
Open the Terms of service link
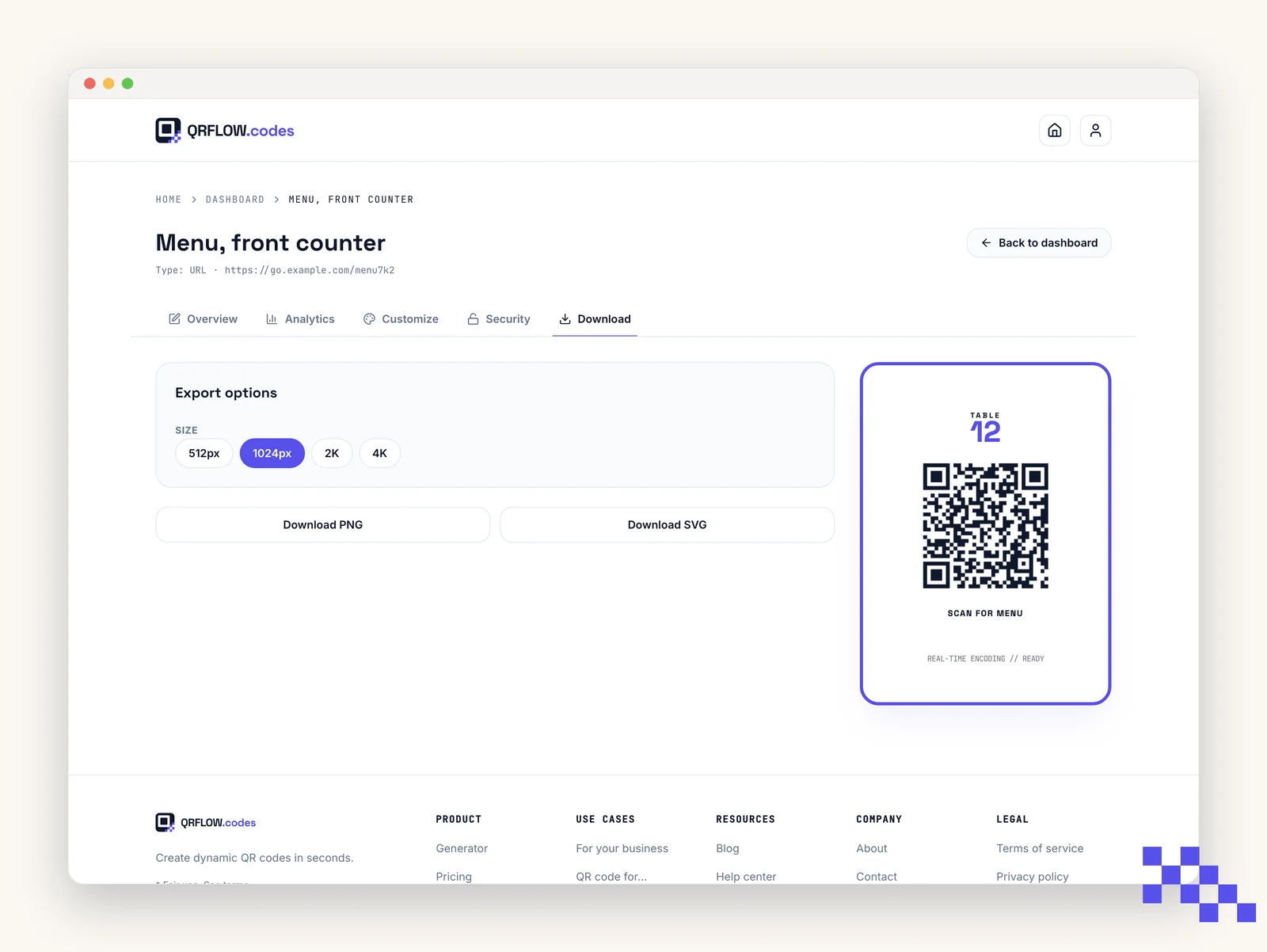click(x=1040, y=848)
